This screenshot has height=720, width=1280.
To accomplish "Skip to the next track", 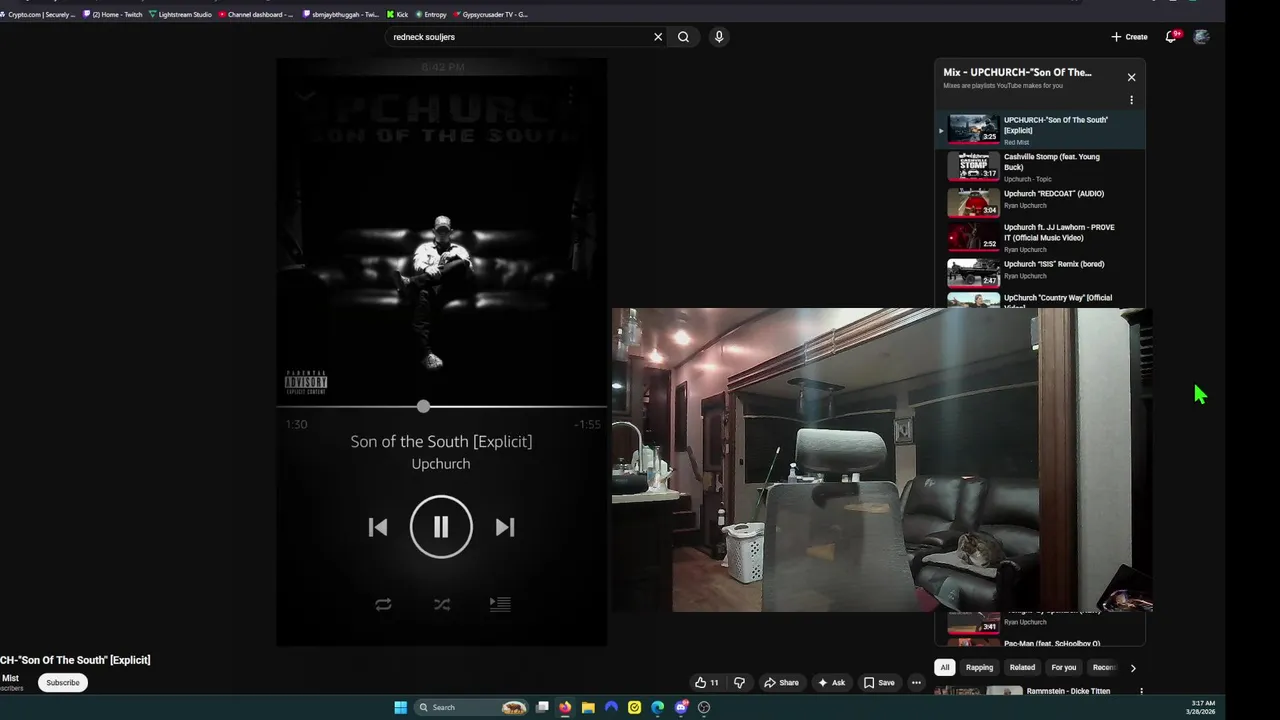I will pyautogui.click(x=505, y=527).
